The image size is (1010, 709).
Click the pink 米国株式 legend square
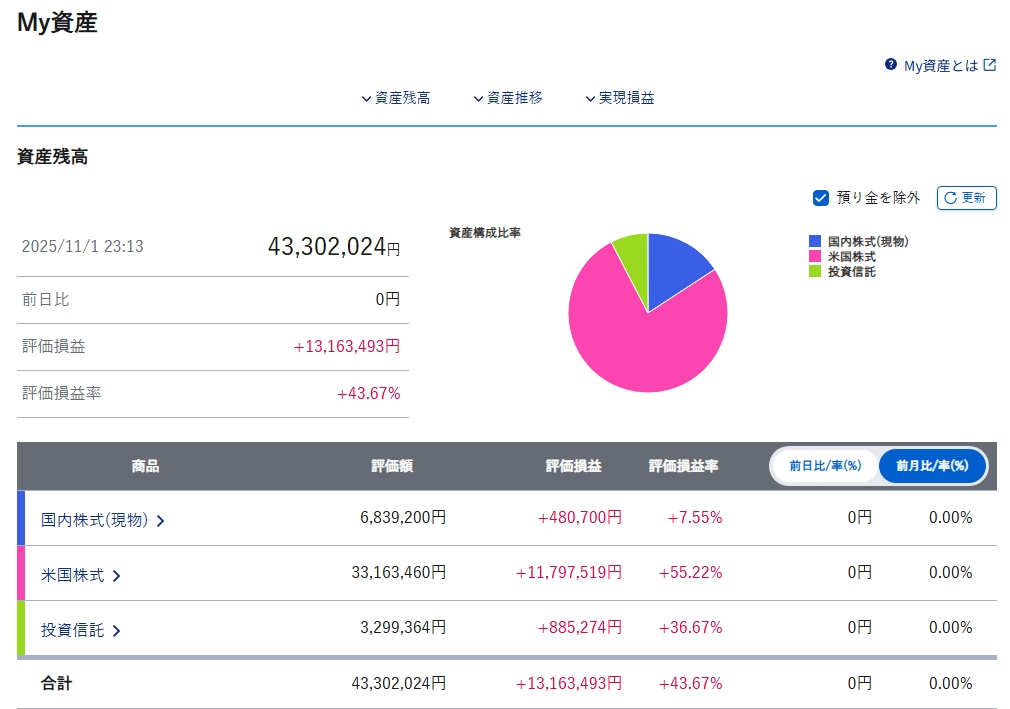click(x=815, y=256)
